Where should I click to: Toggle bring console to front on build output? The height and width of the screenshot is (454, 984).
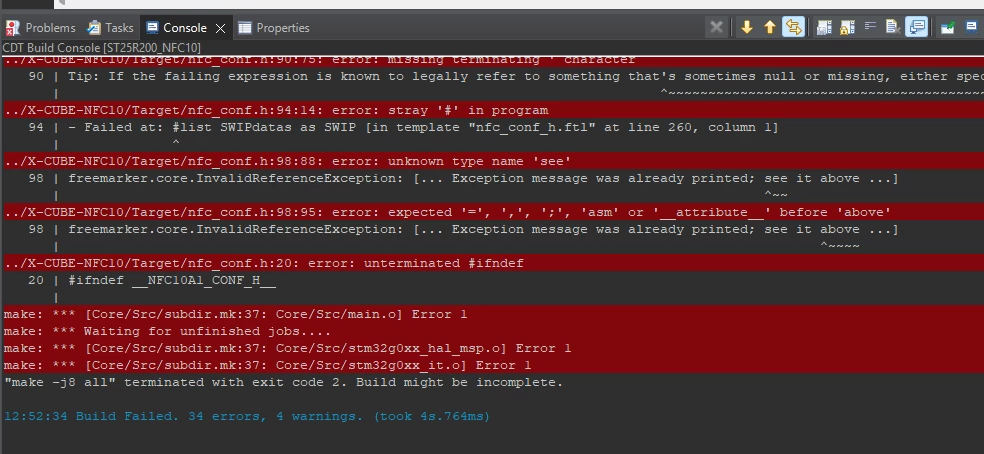(917, 28)
